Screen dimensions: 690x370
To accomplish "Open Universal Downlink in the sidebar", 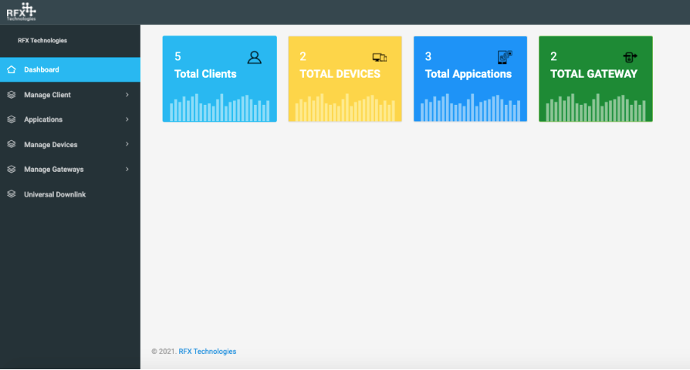I will click(x=70, y=194).
